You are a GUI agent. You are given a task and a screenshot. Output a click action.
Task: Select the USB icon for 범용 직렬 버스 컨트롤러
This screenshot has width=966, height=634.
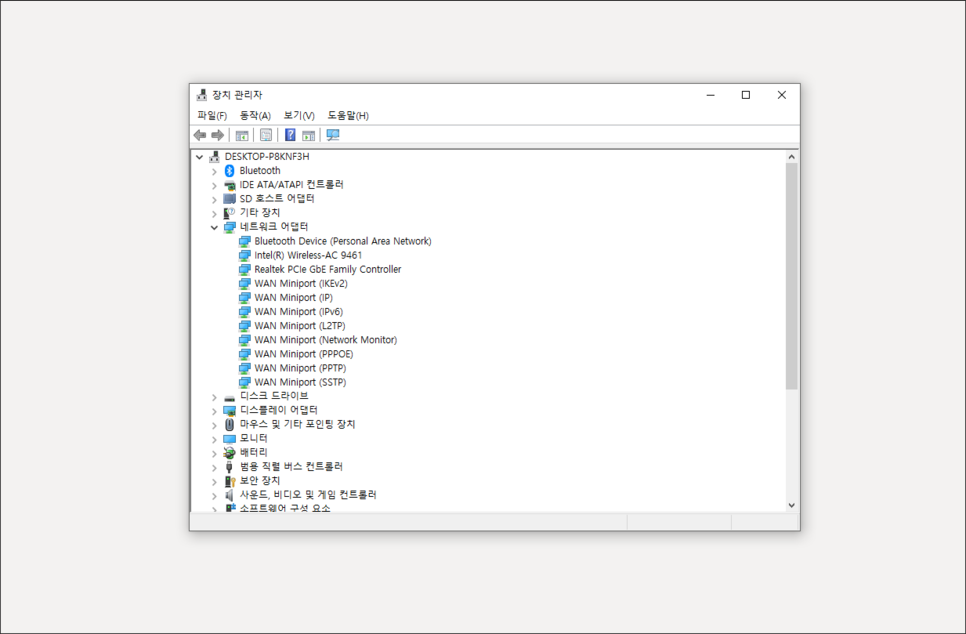(229, 467)
